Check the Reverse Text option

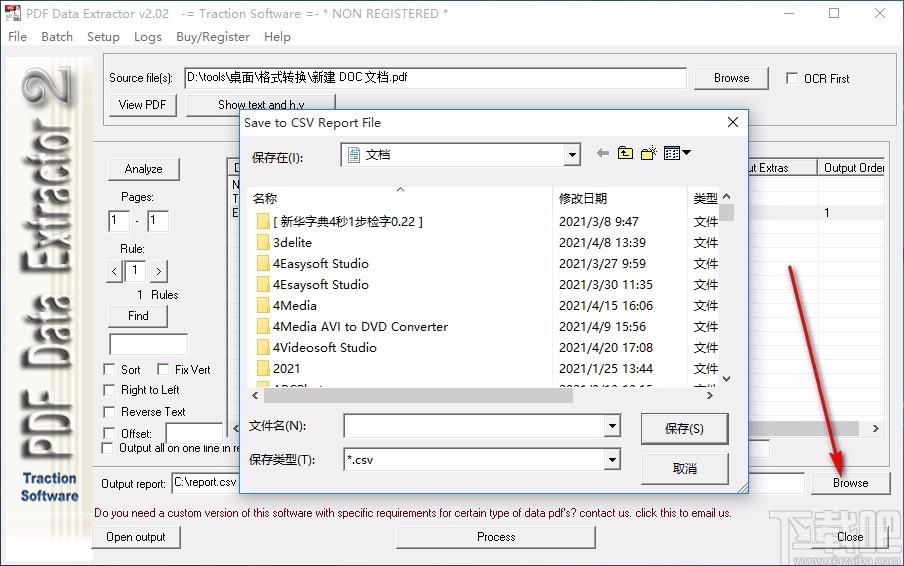pyautogui.click(x=108, y=412)
